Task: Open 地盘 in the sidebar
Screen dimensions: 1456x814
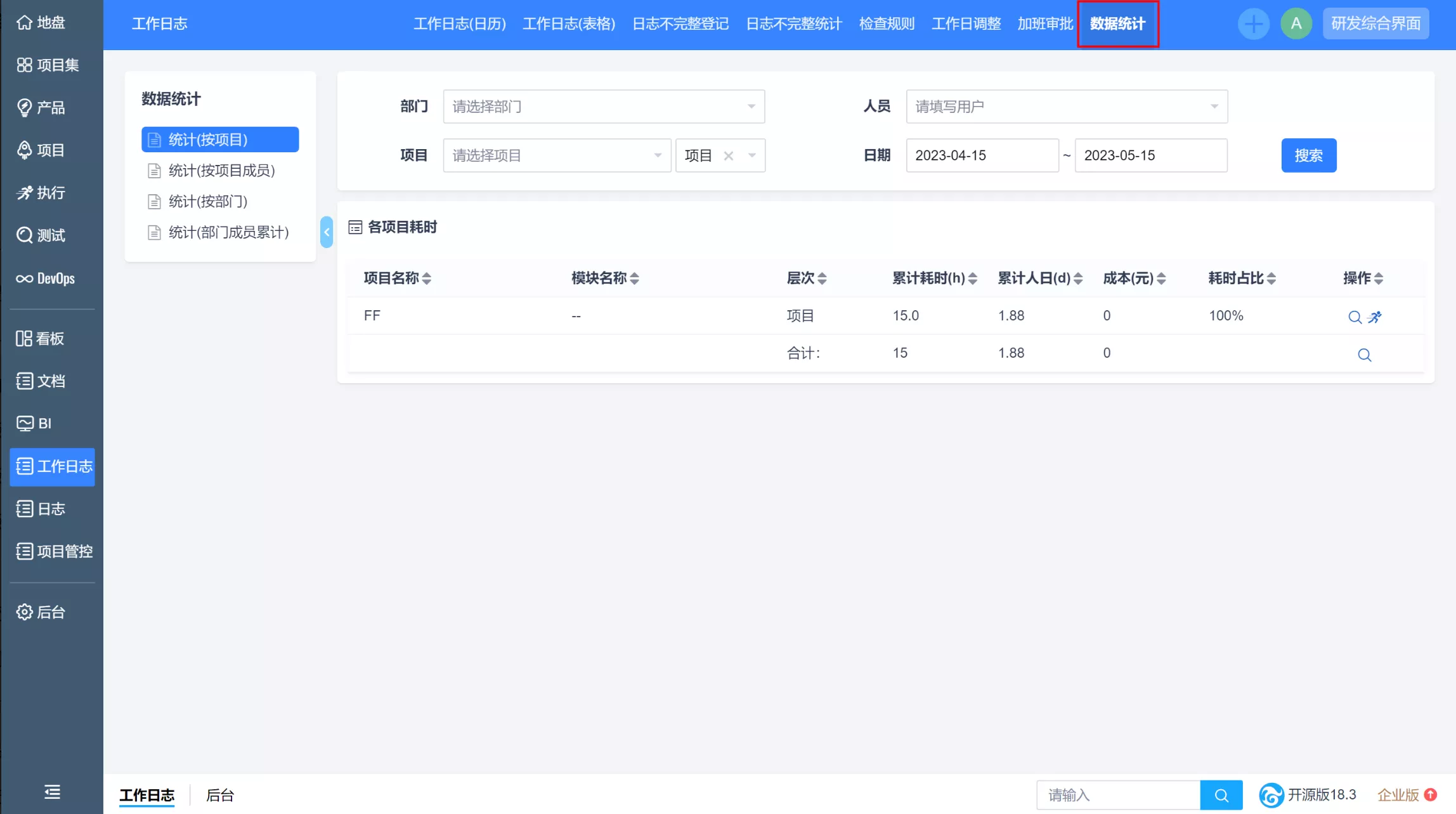Action: [x=42, y=22]
